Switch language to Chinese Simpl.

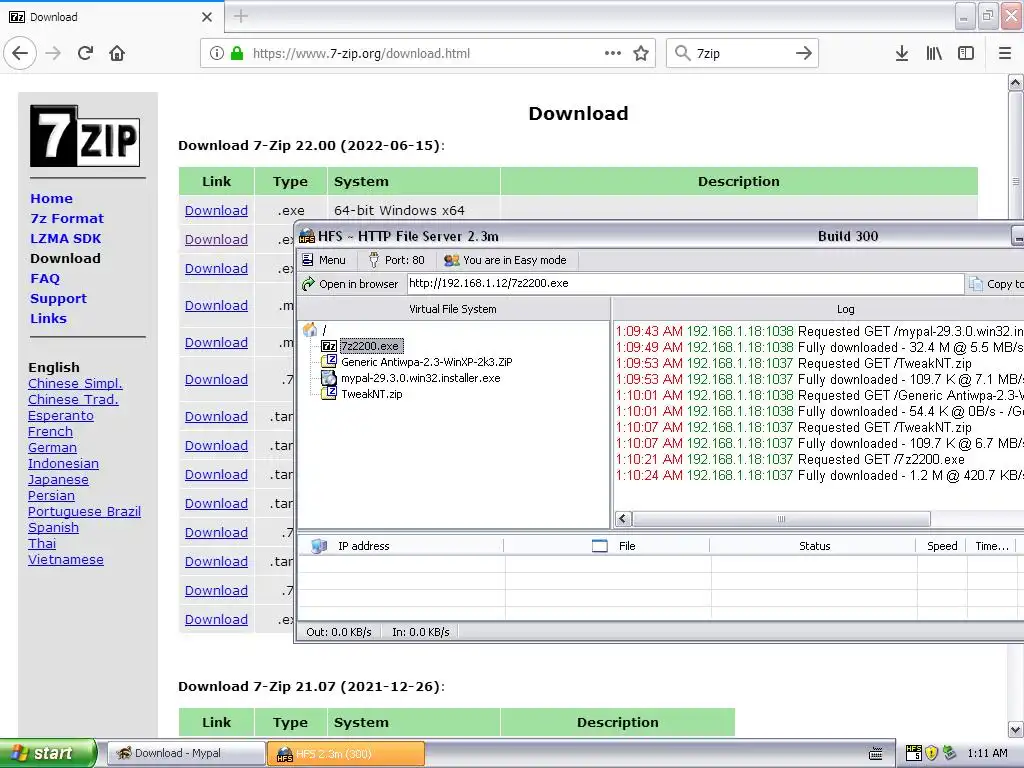pos(75,383)
